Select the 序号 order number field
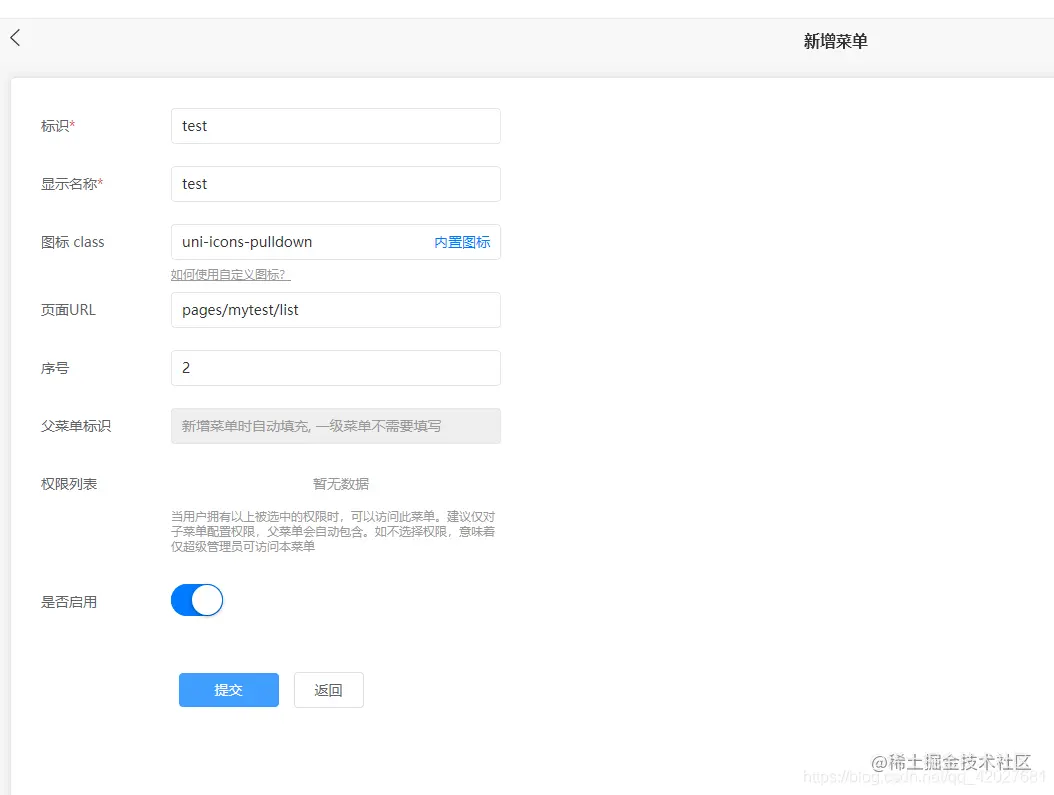The image size is (1054, 795). [x=335, y=367]
